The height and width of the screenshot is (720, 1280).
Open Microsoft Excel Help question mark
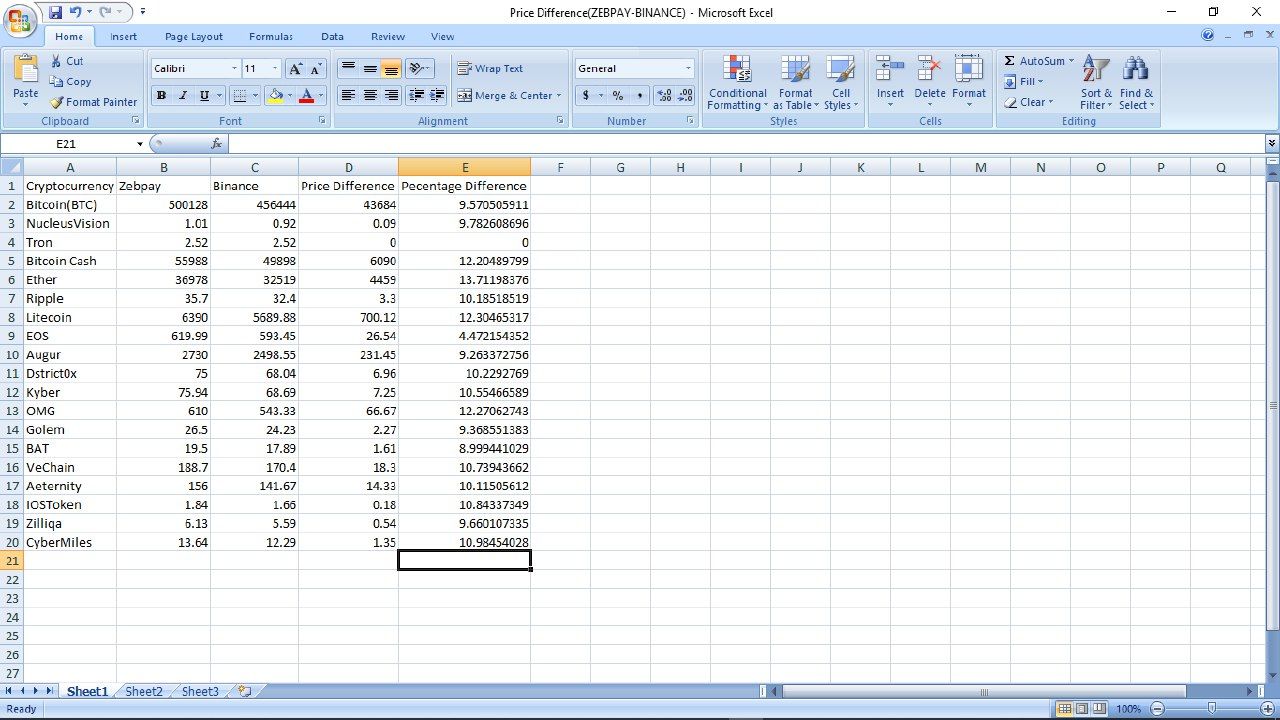point(1209,36)
